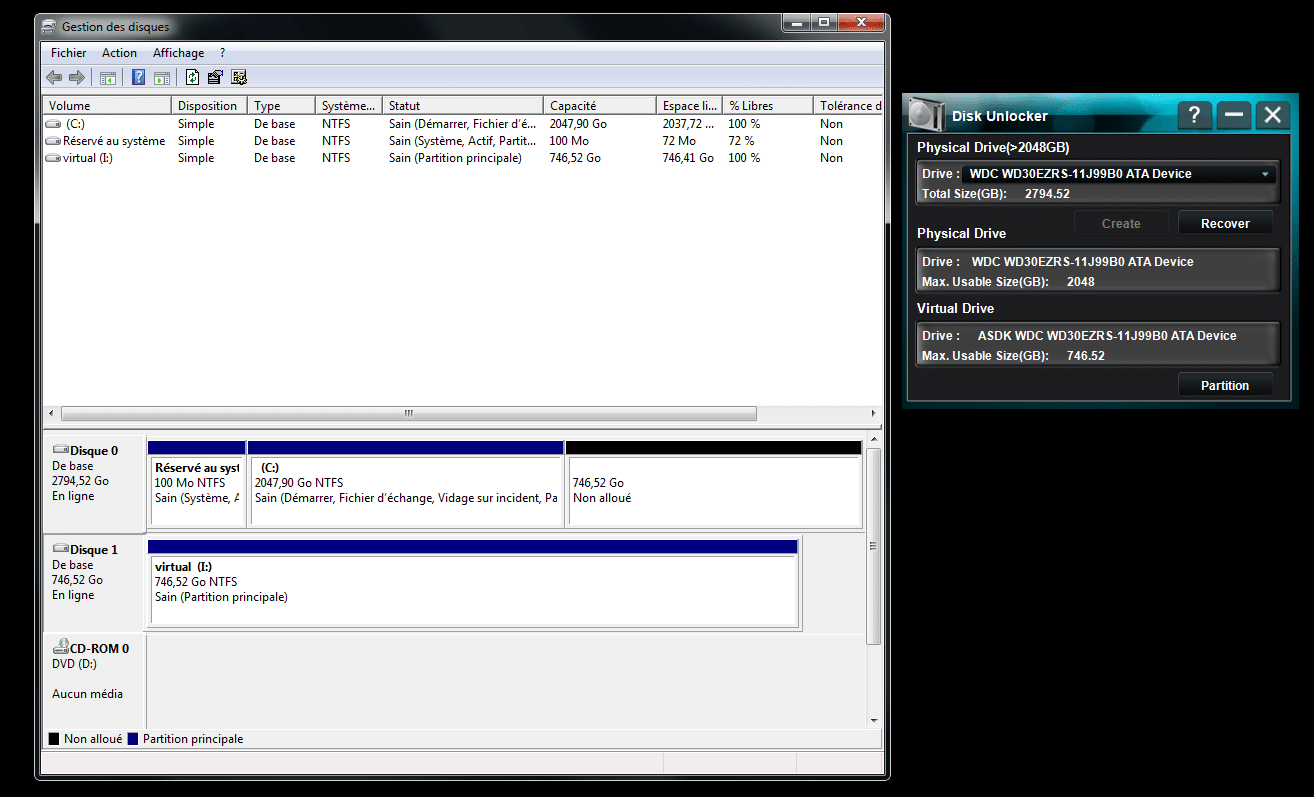The width and height of the screenshot is (1314, 797).
Task: Open Properties toolbar icon
Action: tap(215, 77)
